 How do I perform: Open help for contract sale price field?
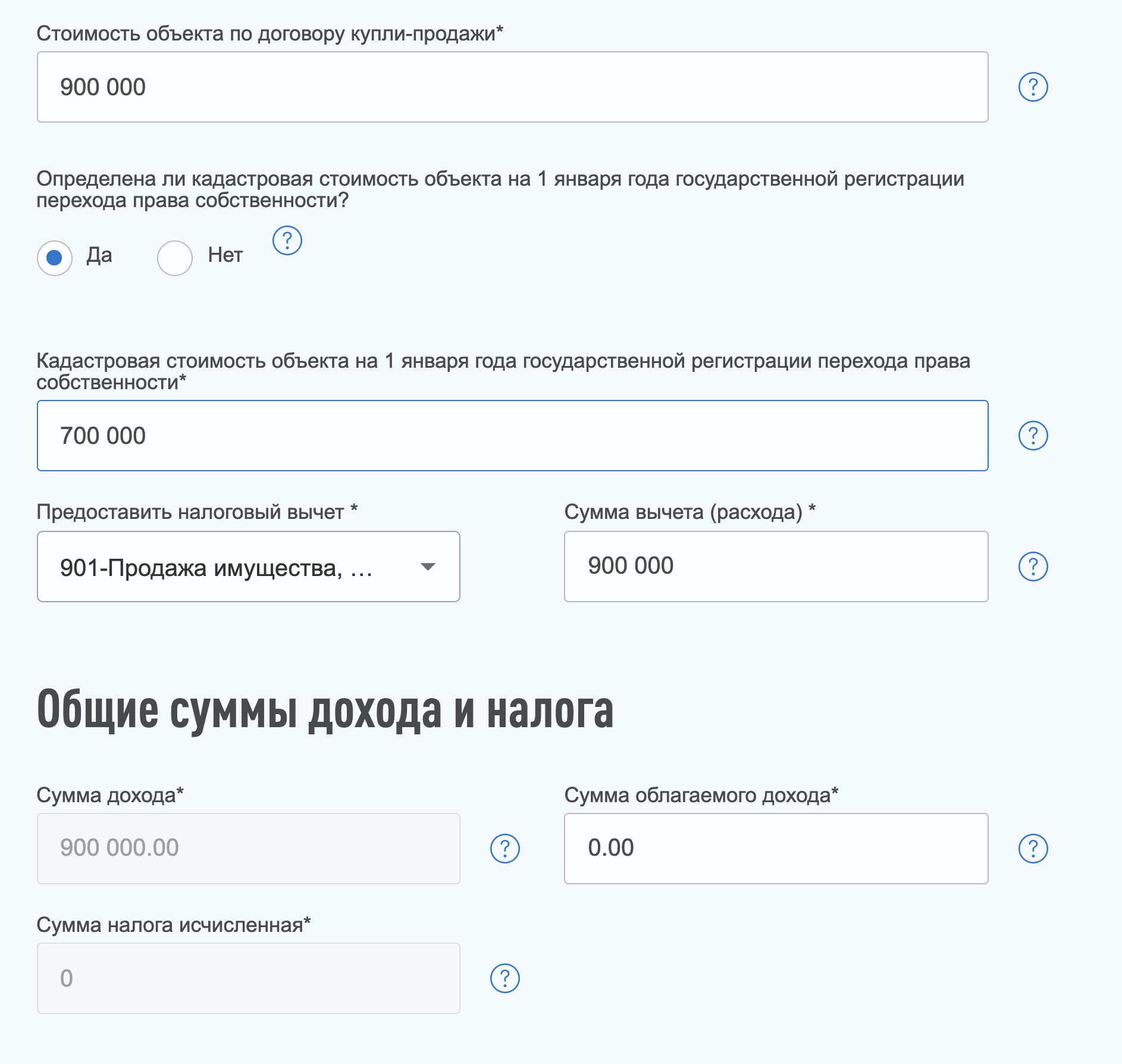pyautogui.click(x=1033, y=87)
